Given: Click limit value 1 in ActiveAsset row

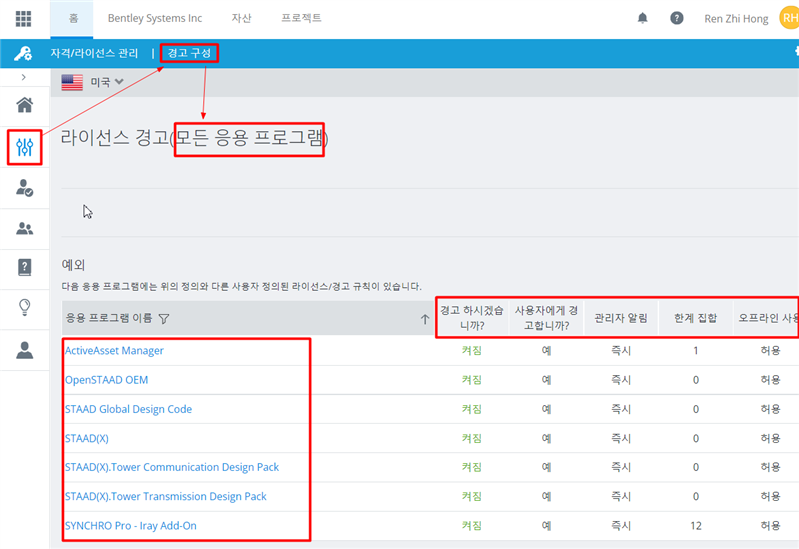Looking at the screenshot, I should 696,351.
